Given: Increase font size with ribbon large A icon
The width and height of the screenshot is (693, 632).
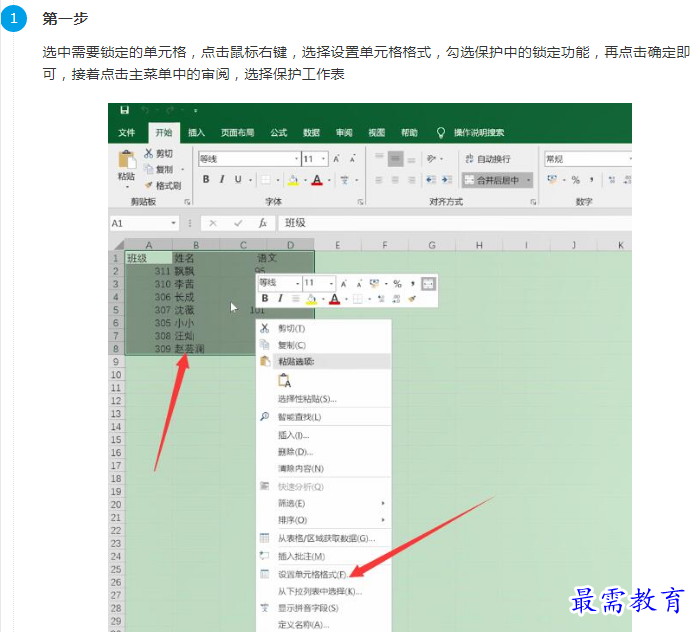Looking at the screenshot, I should click(x=336, y=159).
